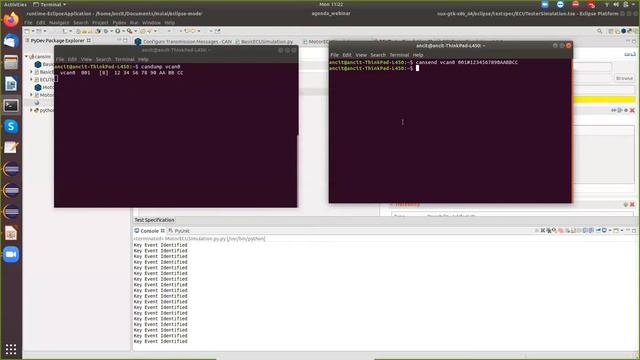Open Window menu in Eclipse

coord(151,22)
